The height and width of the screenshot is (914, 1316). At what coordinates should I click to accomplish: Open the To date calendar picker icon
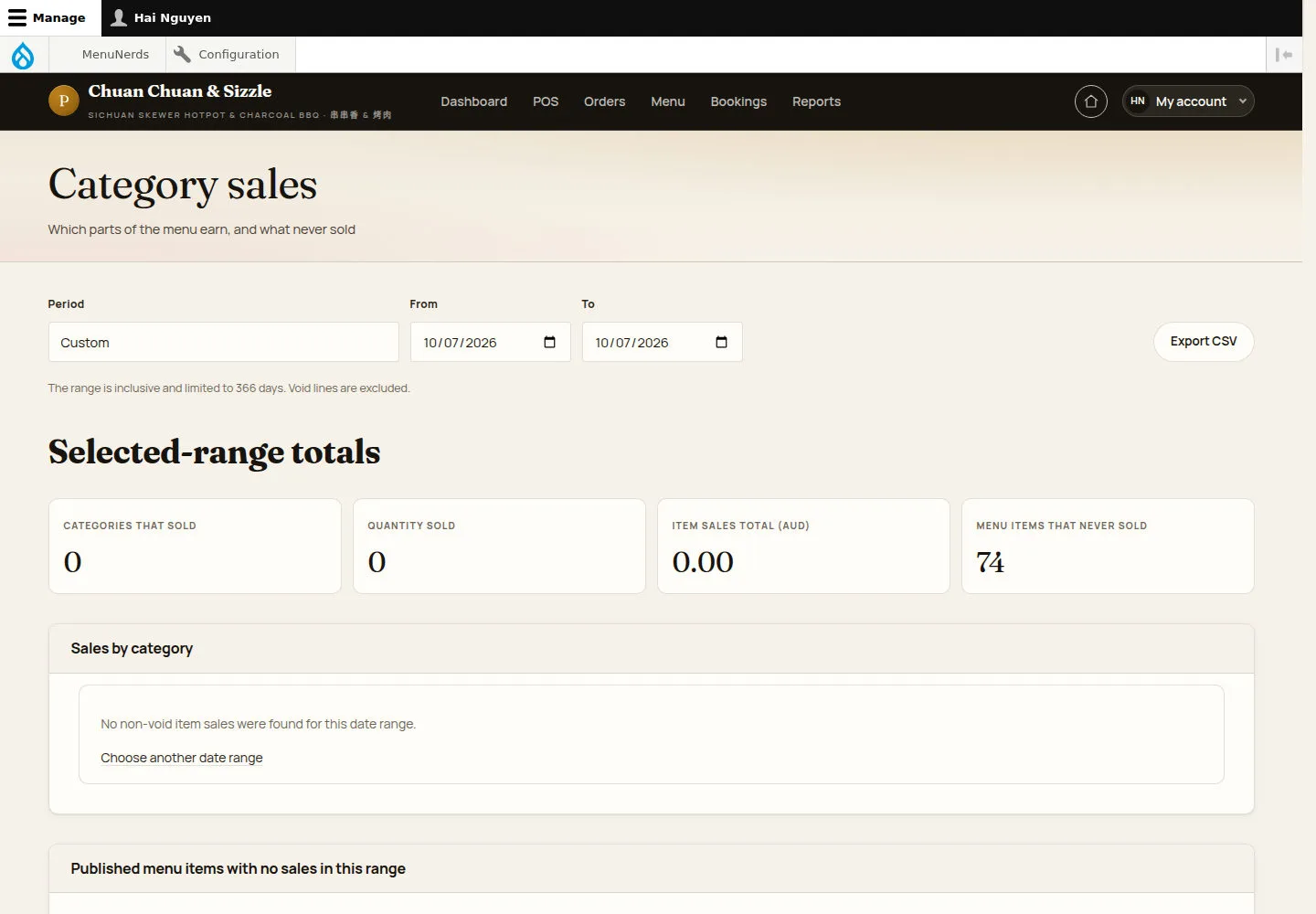(721, 342)
